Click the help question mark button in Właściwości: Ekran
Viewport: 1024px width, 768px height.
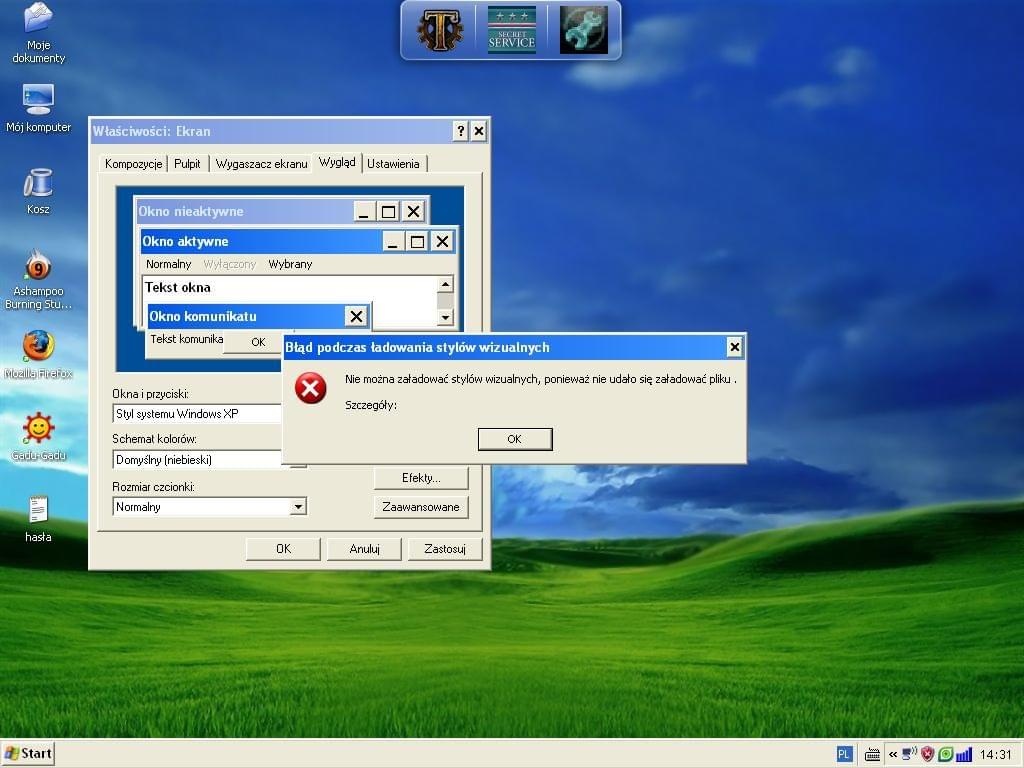[x=460, y=131]
